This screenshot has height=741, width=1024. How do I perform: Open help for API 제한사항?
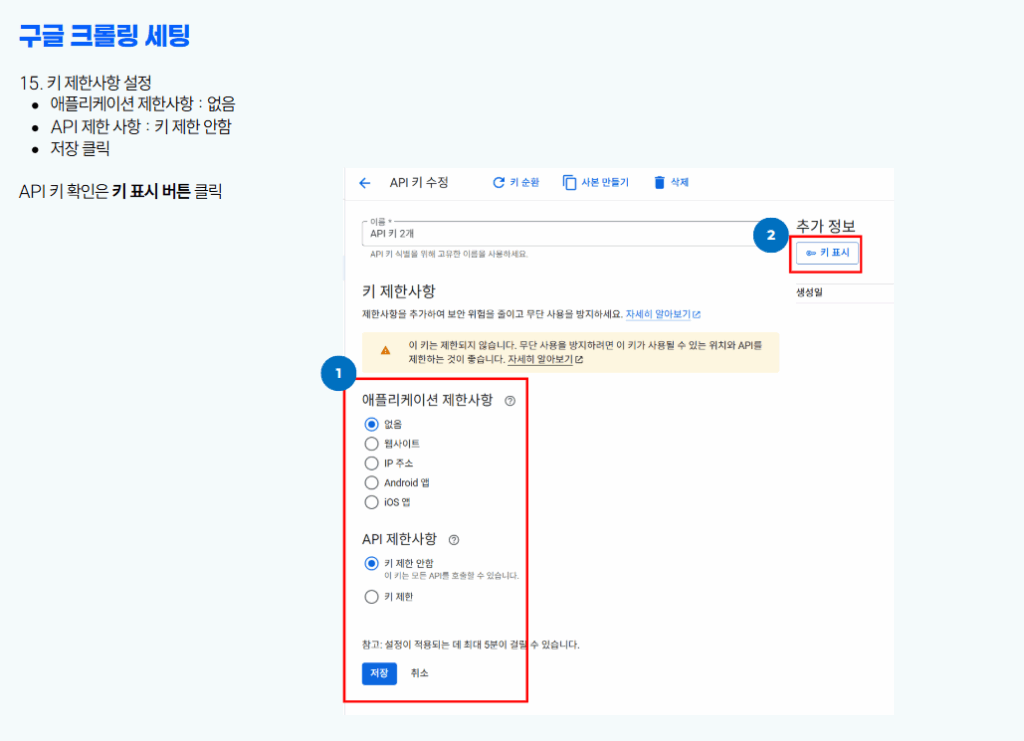click(454, 540)
